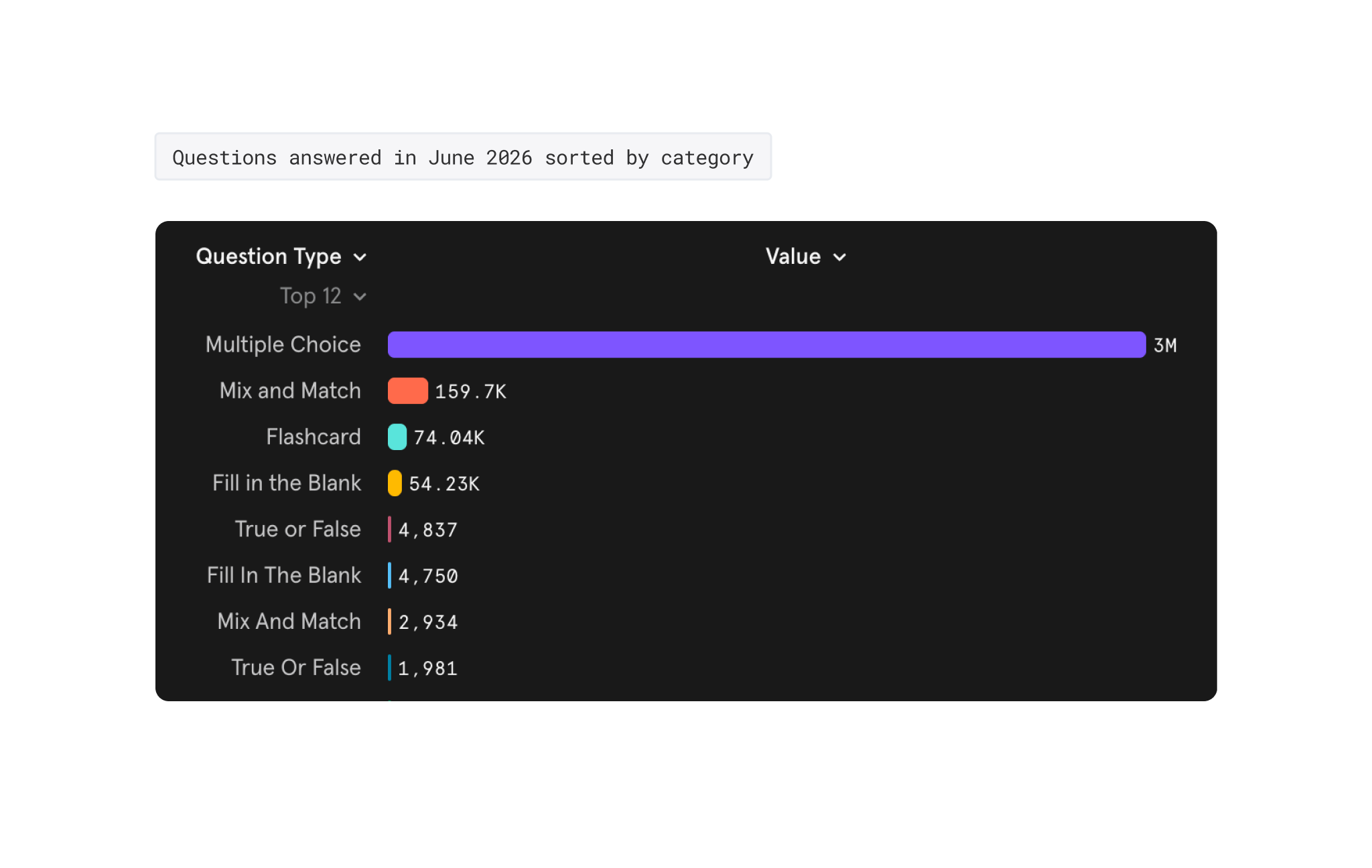1372x868 pixels.
Task: Click the True Or False capitalized label
Action: (296, 668)
